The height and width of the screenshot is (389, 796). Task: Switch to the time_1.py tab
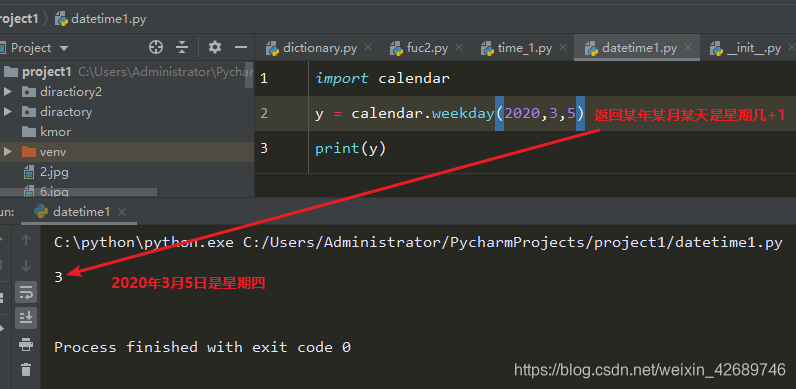click(x=517, y=48)
